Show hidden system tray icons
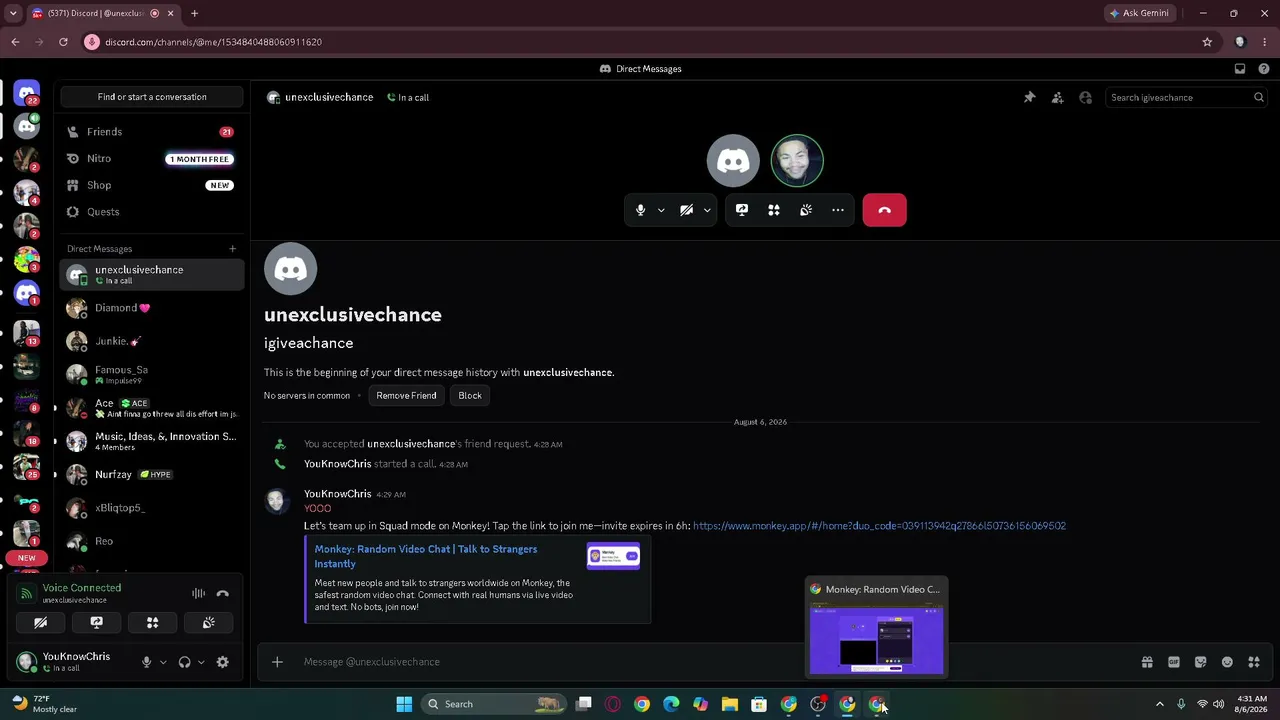 pyautogui.click(x=1160, y=704)
